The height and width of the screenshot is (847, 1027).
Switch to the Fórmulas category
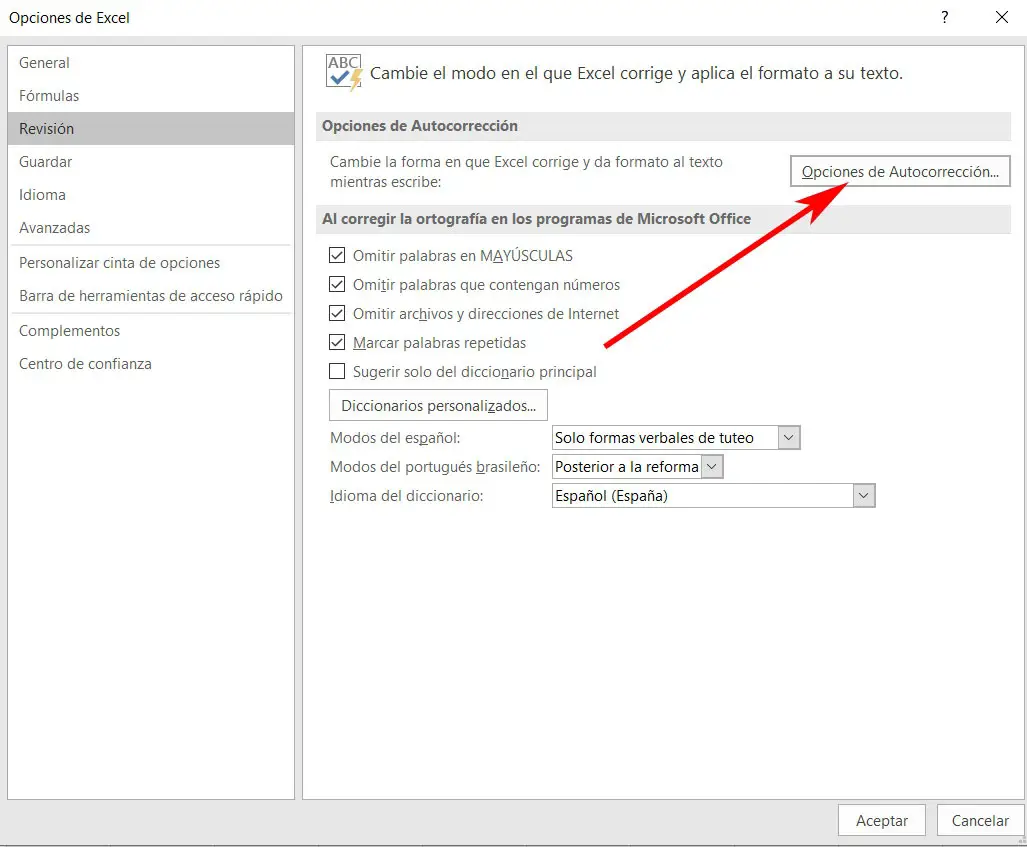(151, 96)
